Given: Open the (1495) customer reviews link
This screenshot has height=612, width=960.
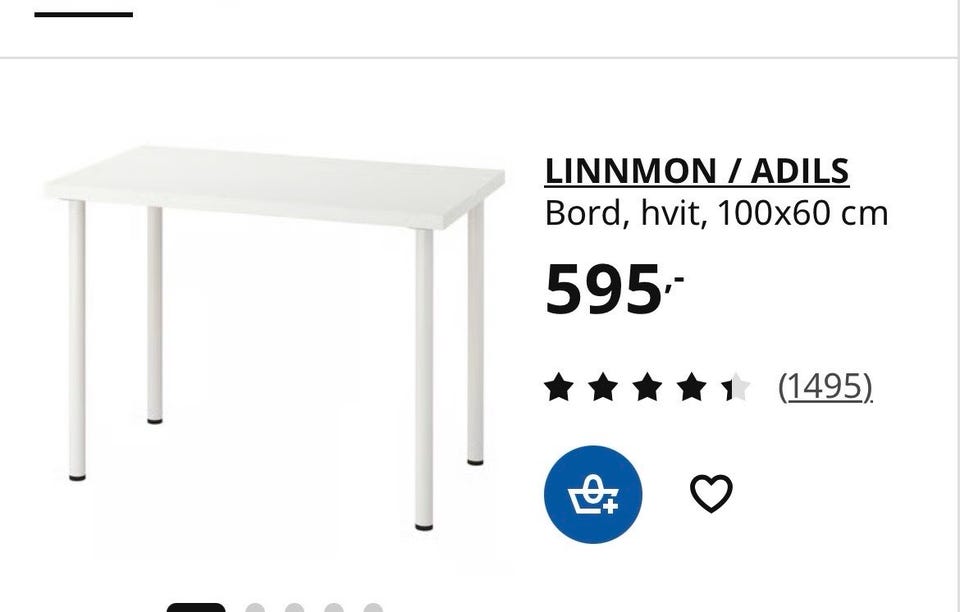Looking at the screenshot, I should [825, 387].
